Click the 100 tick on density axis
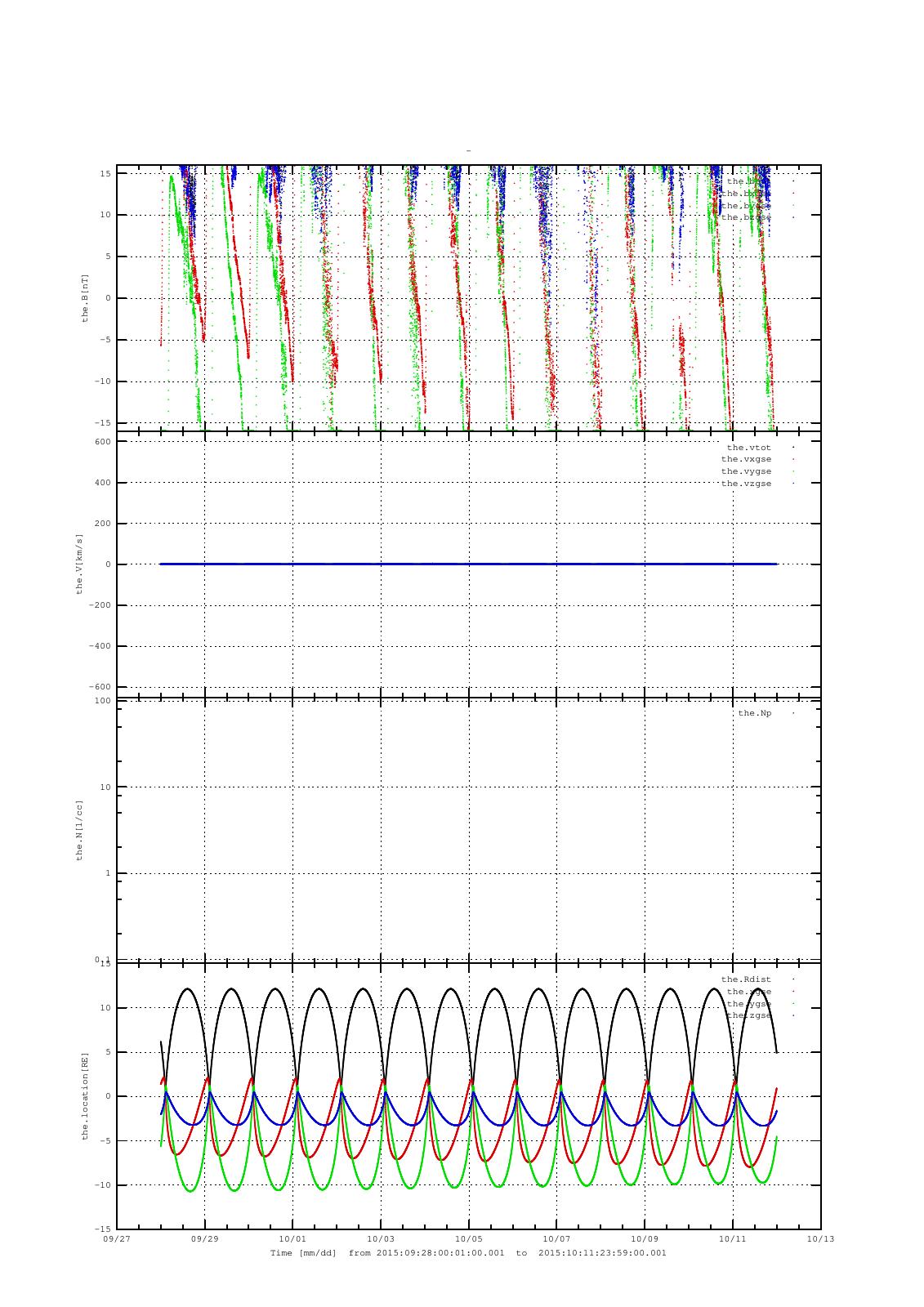This screenshot has width=924, height=1307. [x=102, y=701]
